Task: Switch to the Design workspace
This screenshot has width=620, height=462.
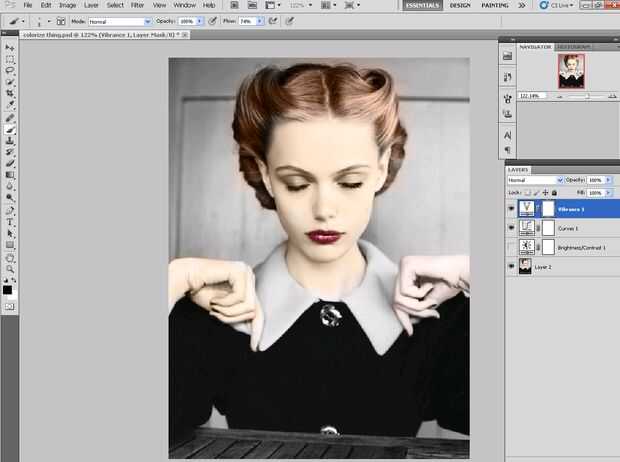Action: point(460,5)
